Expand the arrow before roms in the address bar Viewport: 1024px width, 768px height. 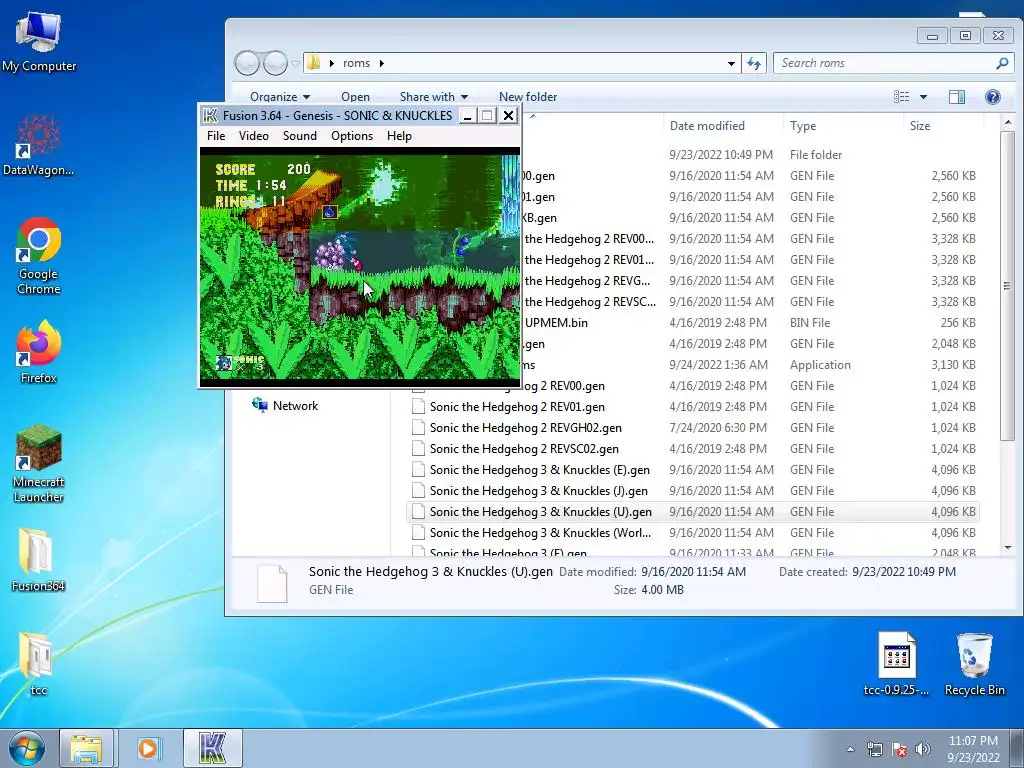tap(332, 63)
